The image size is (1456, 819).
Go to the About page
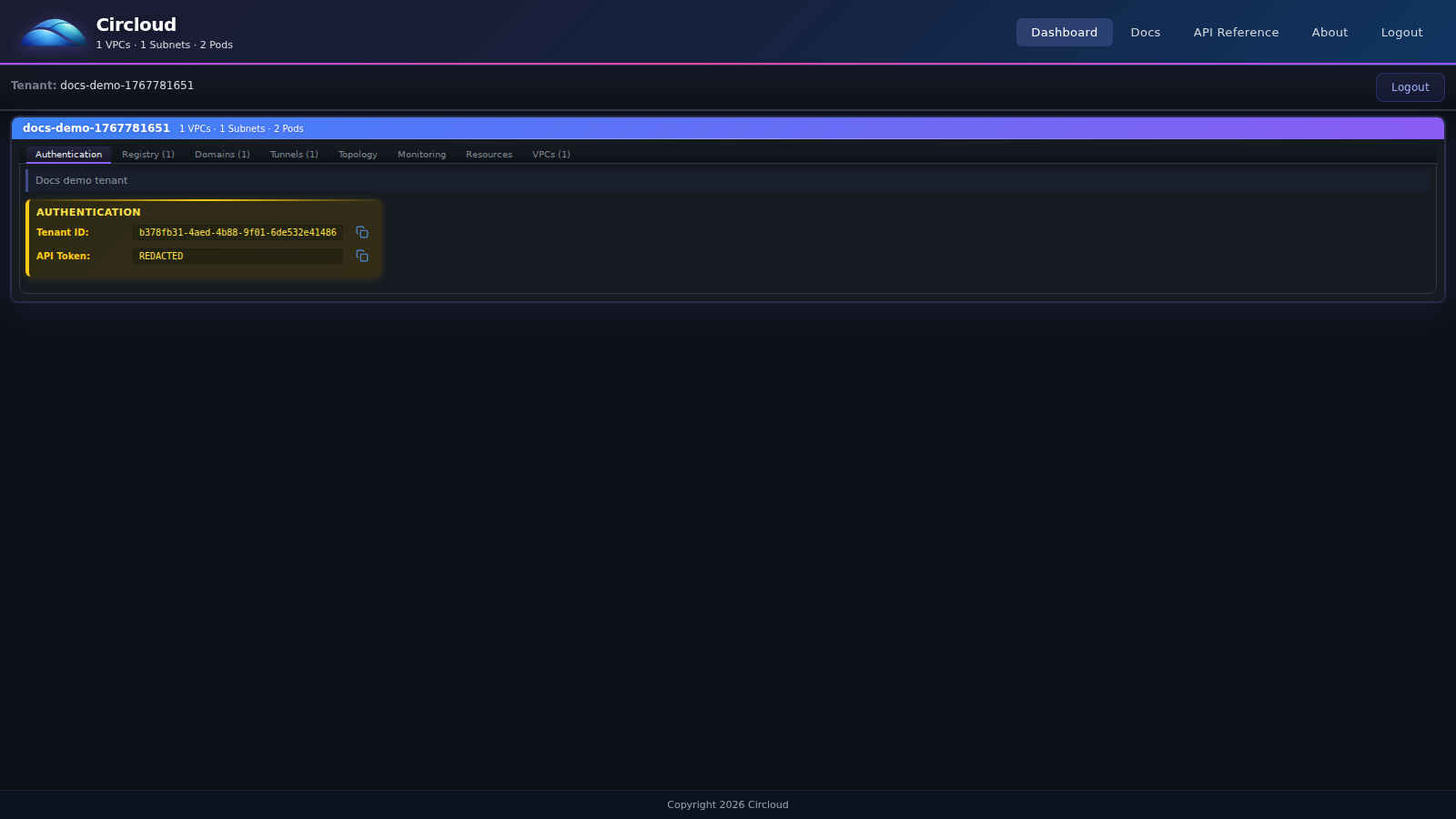1329,32
